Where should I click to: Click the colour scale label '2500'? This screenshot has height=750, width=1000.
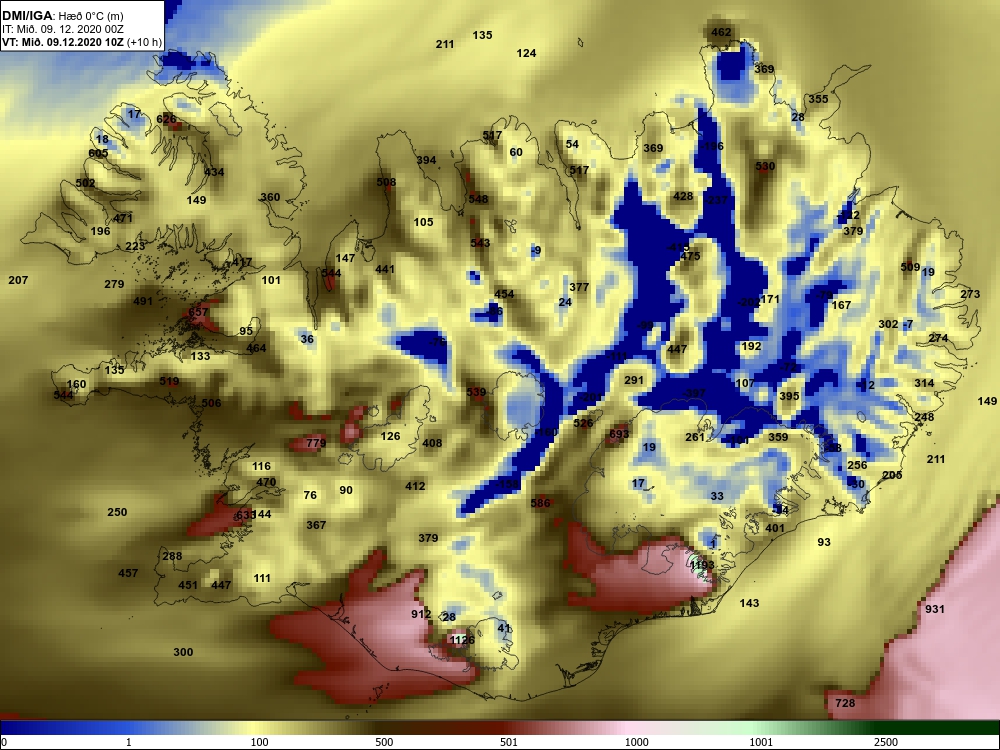885,742
